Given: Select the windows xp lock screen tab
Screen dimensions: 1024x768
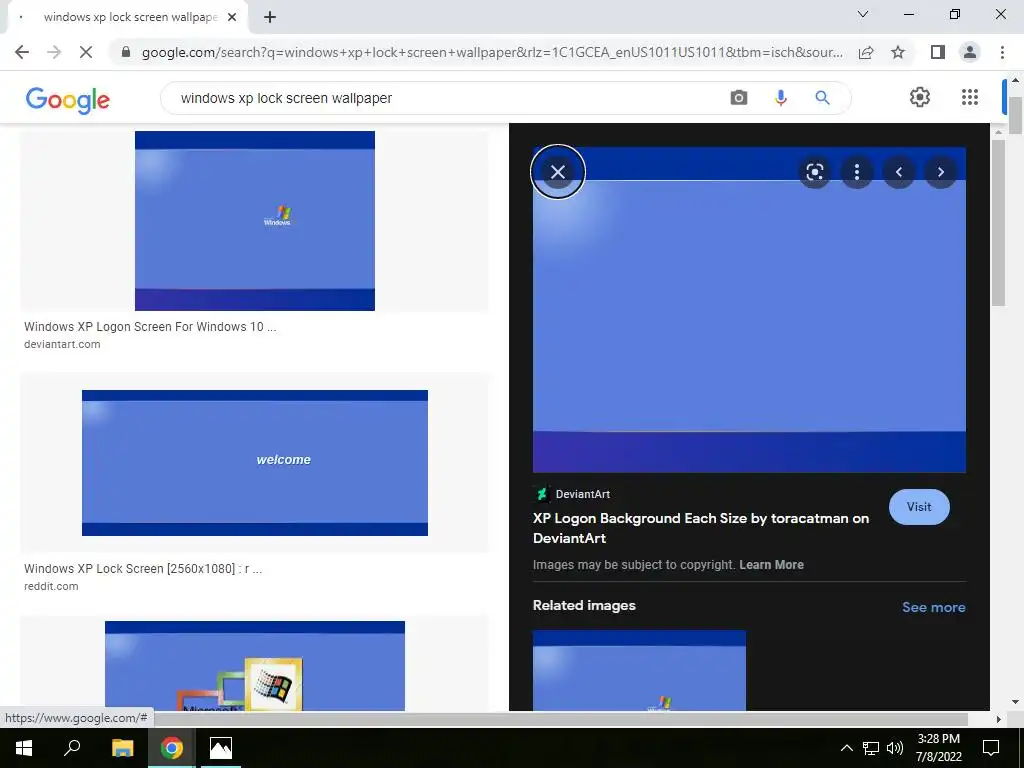Looking at the screenshot, I should [127, 17].
